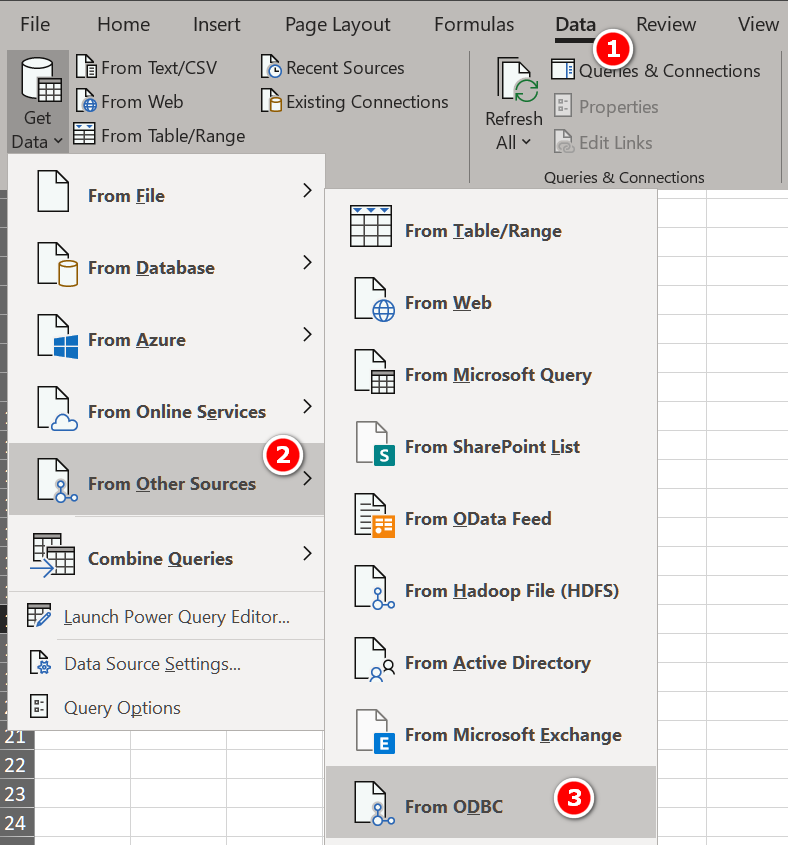Select row header 22
The height and width of the screenshot is (845, 788).
click(16, 765)
